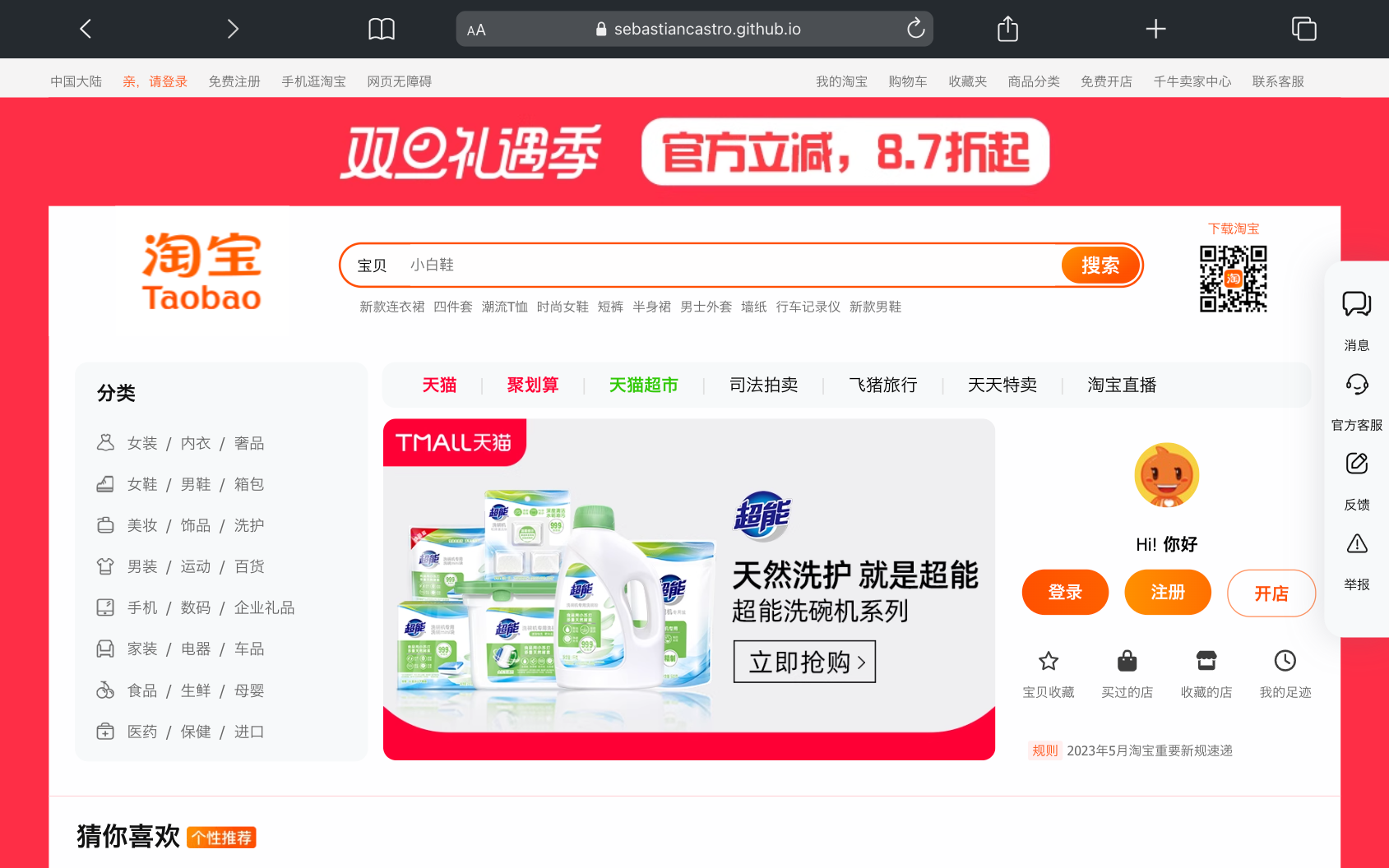Click the 网页无障碍 link

tap(399, 81)
